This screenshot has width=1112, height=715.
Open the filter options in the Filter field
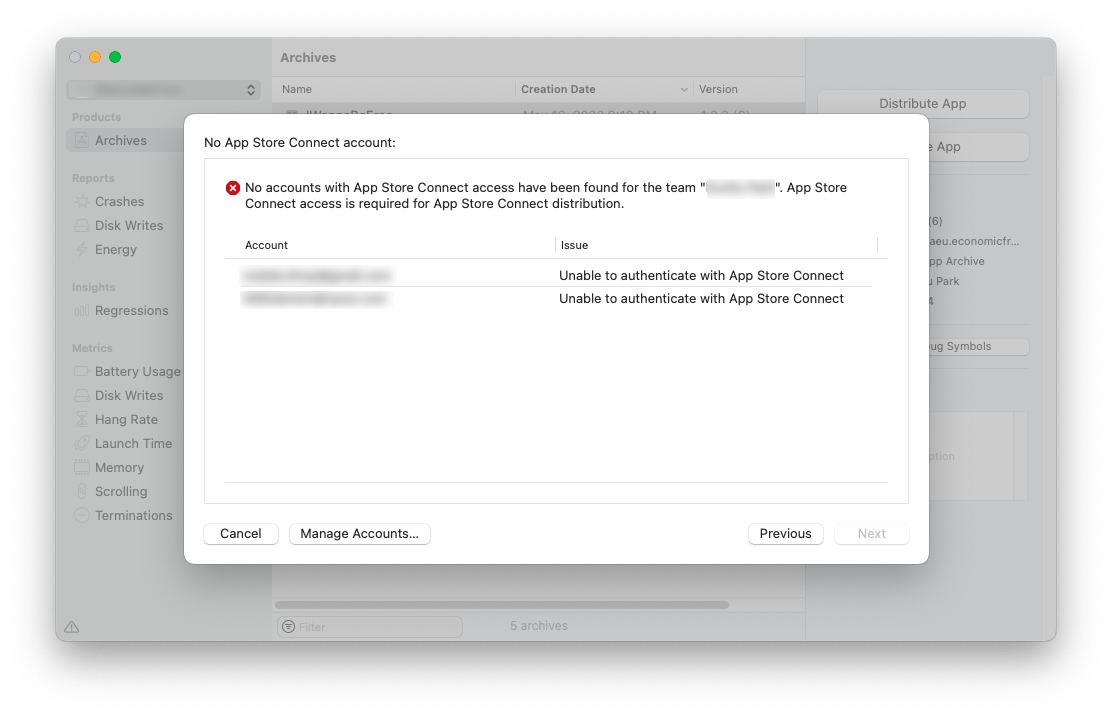point(289,626)
